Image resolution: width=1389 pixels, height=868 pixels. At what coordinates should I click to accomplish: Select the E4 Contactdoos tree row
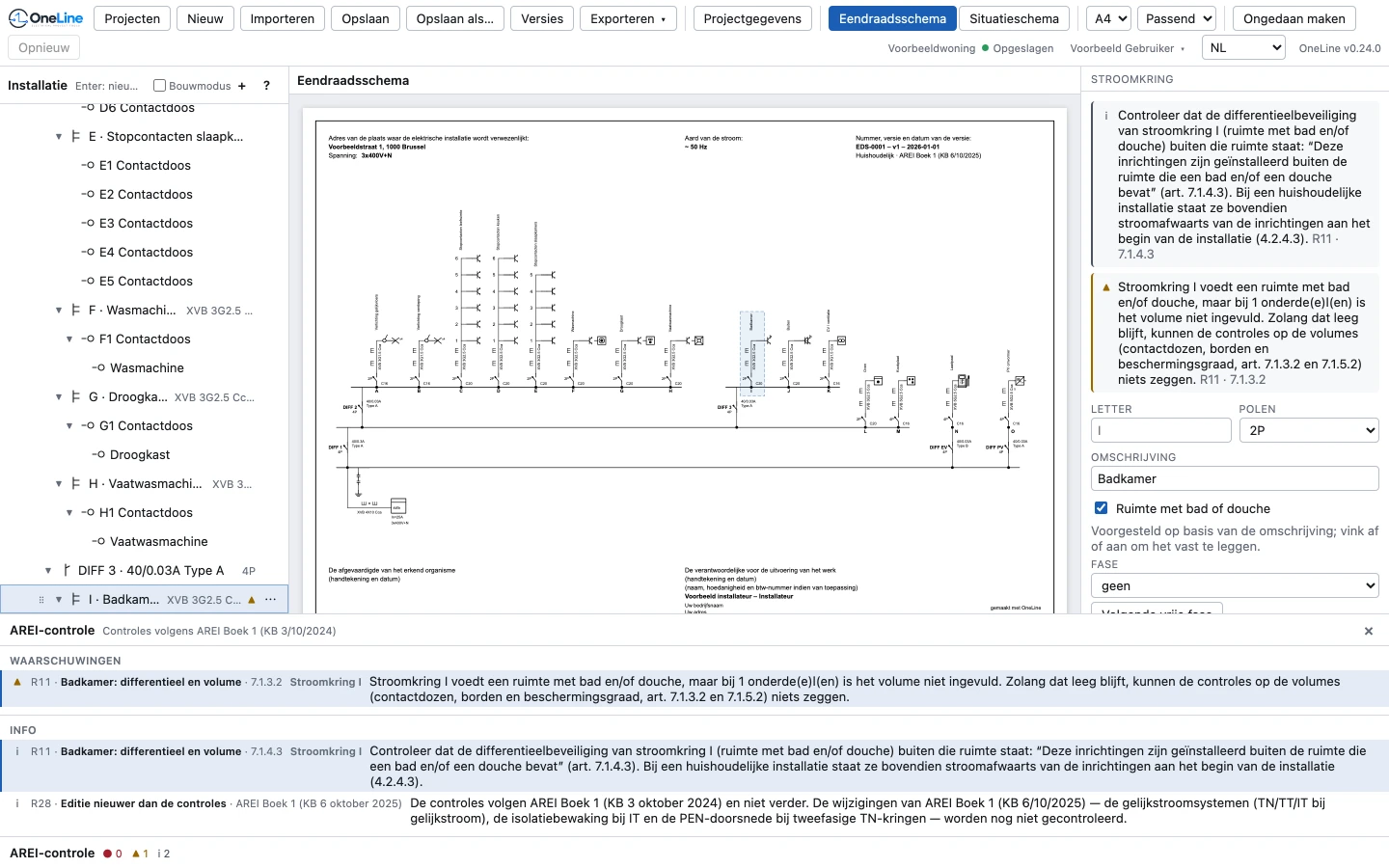(145, 253)
